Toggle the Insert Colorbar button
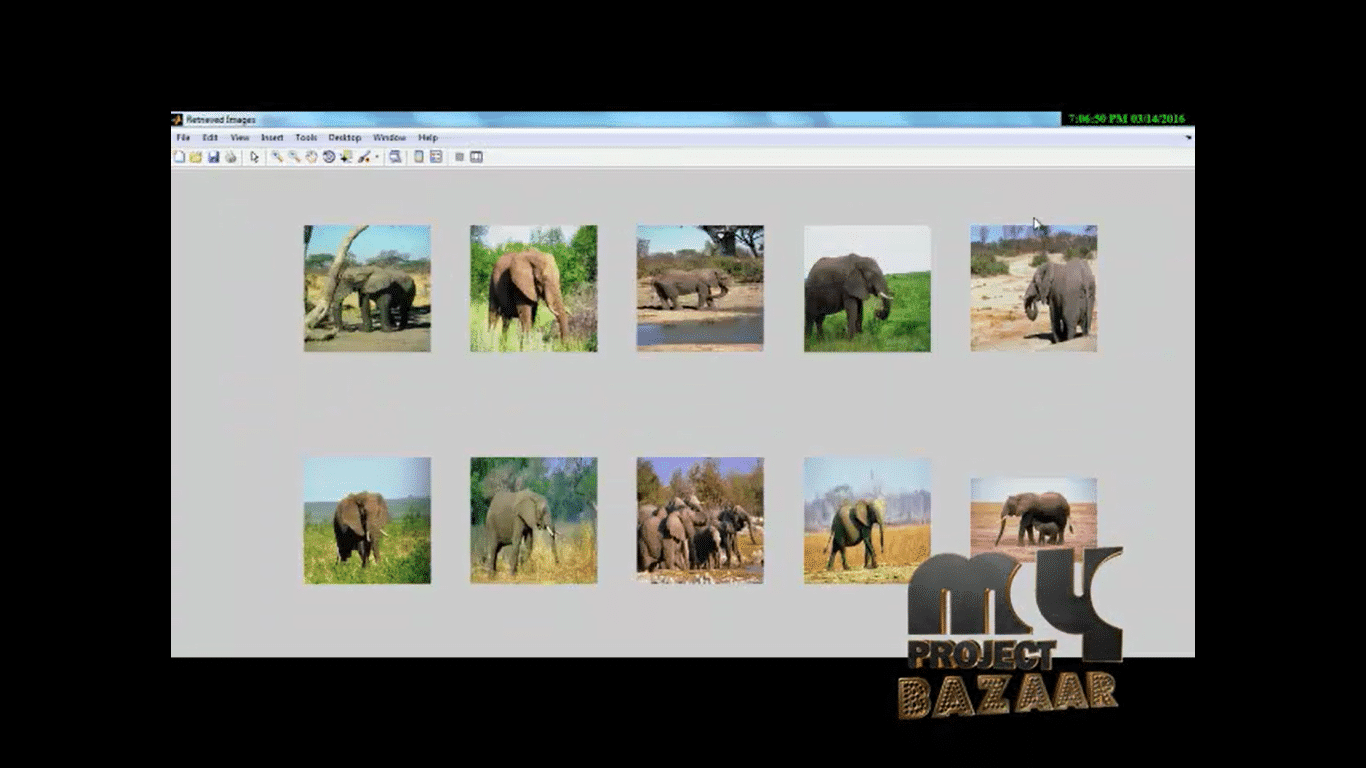Image resolution: width=1366 pixels, height=768 pixels. click(419, 157)
